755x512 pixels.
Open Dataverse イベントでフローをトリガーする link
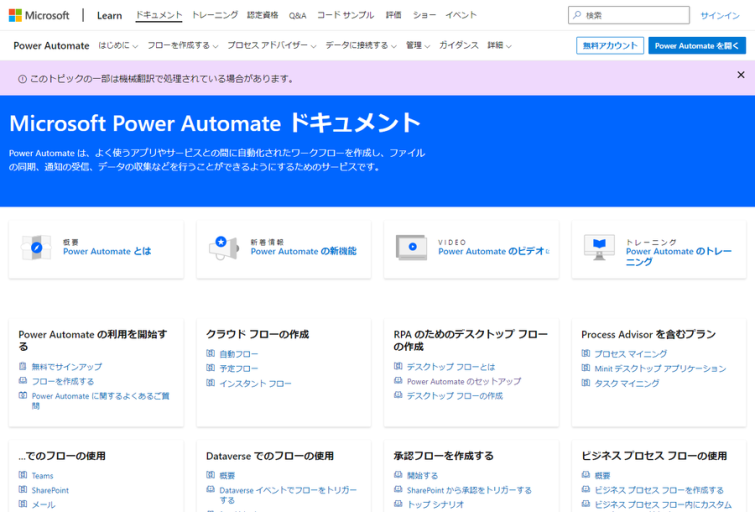(288, 495)
